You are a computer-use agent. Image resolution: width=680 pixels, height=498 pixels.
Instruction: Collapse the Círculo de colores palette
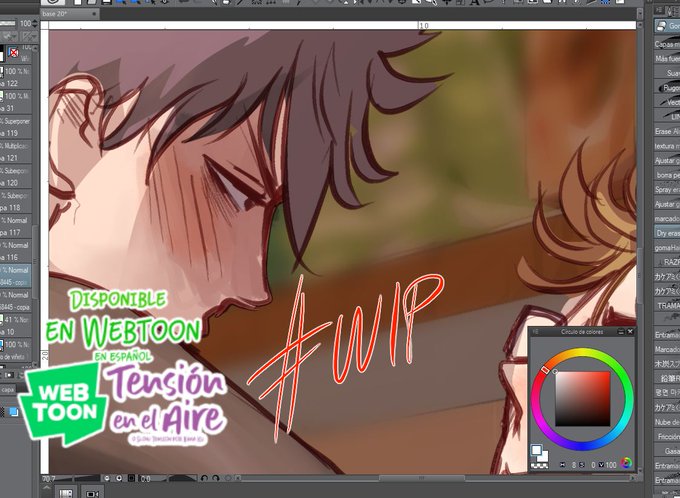(621, 332)
